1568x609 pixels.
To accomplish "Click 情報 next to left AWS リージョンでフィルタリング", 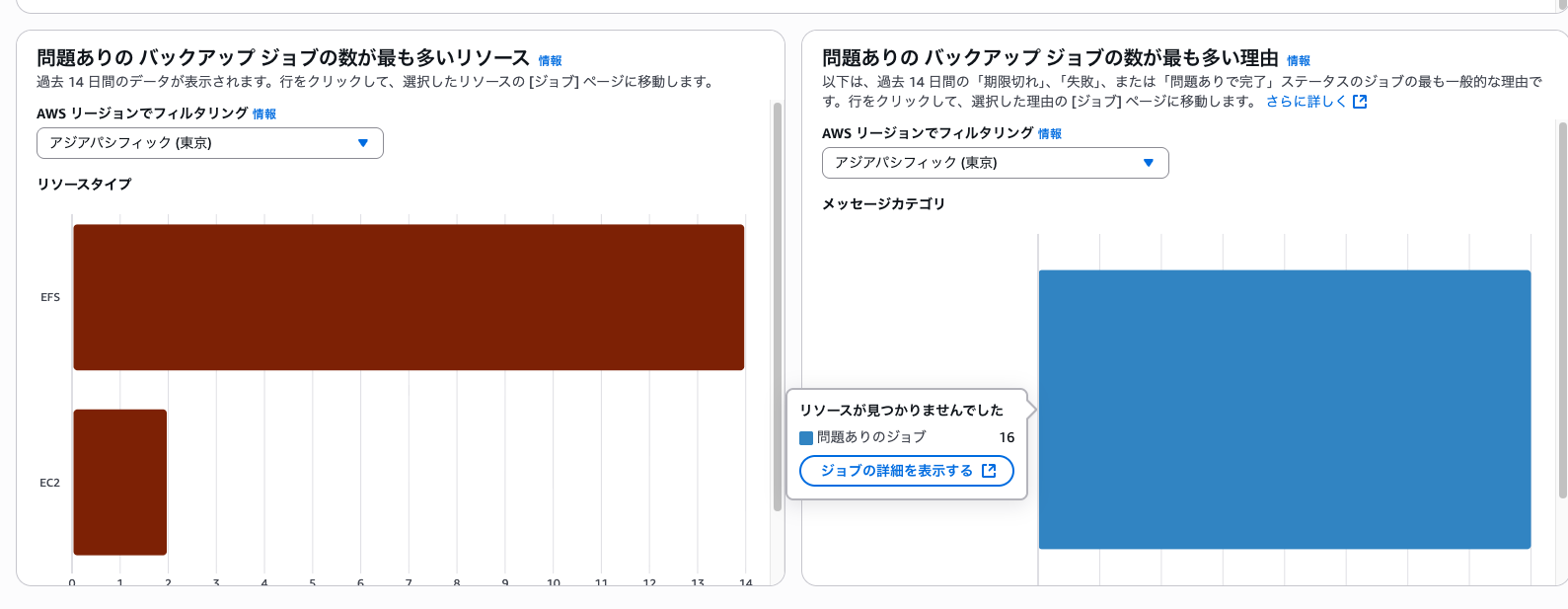I will pyautogui.click(x=264, y=114).
